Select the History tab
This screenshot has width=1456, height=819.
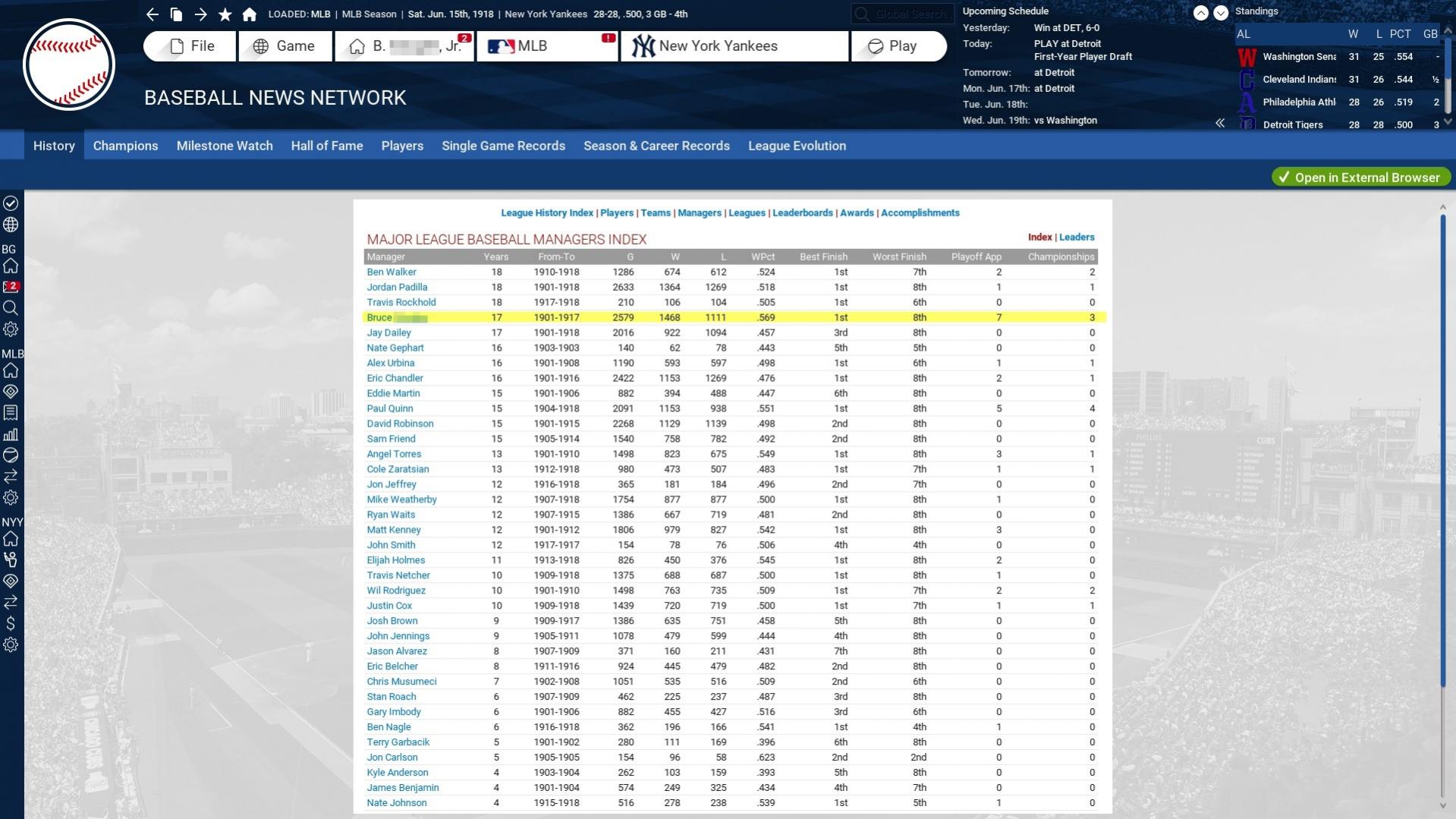[x=54, y=146]
